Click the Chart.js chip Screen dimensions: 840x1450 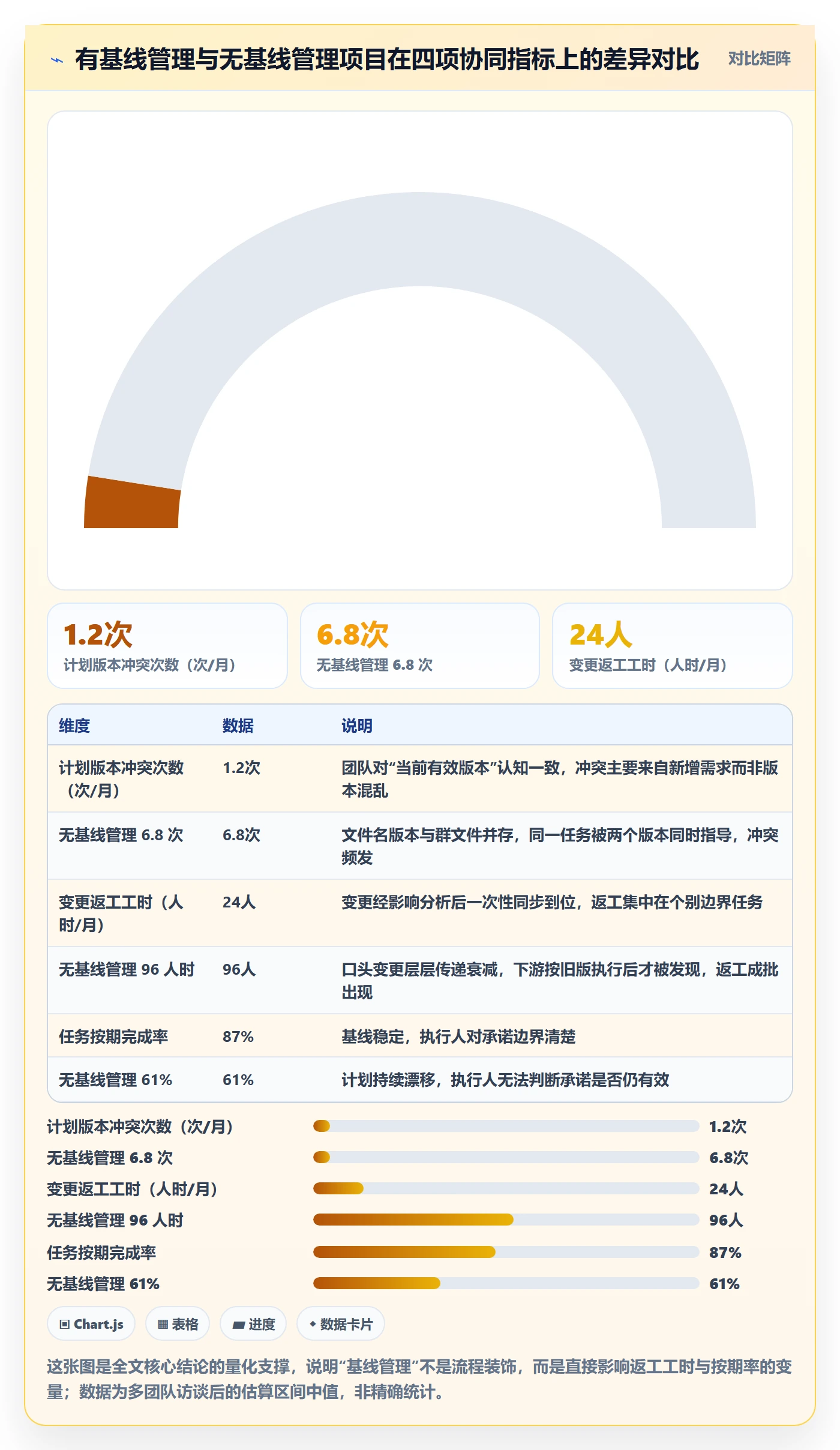click(x=91, y=1323)
